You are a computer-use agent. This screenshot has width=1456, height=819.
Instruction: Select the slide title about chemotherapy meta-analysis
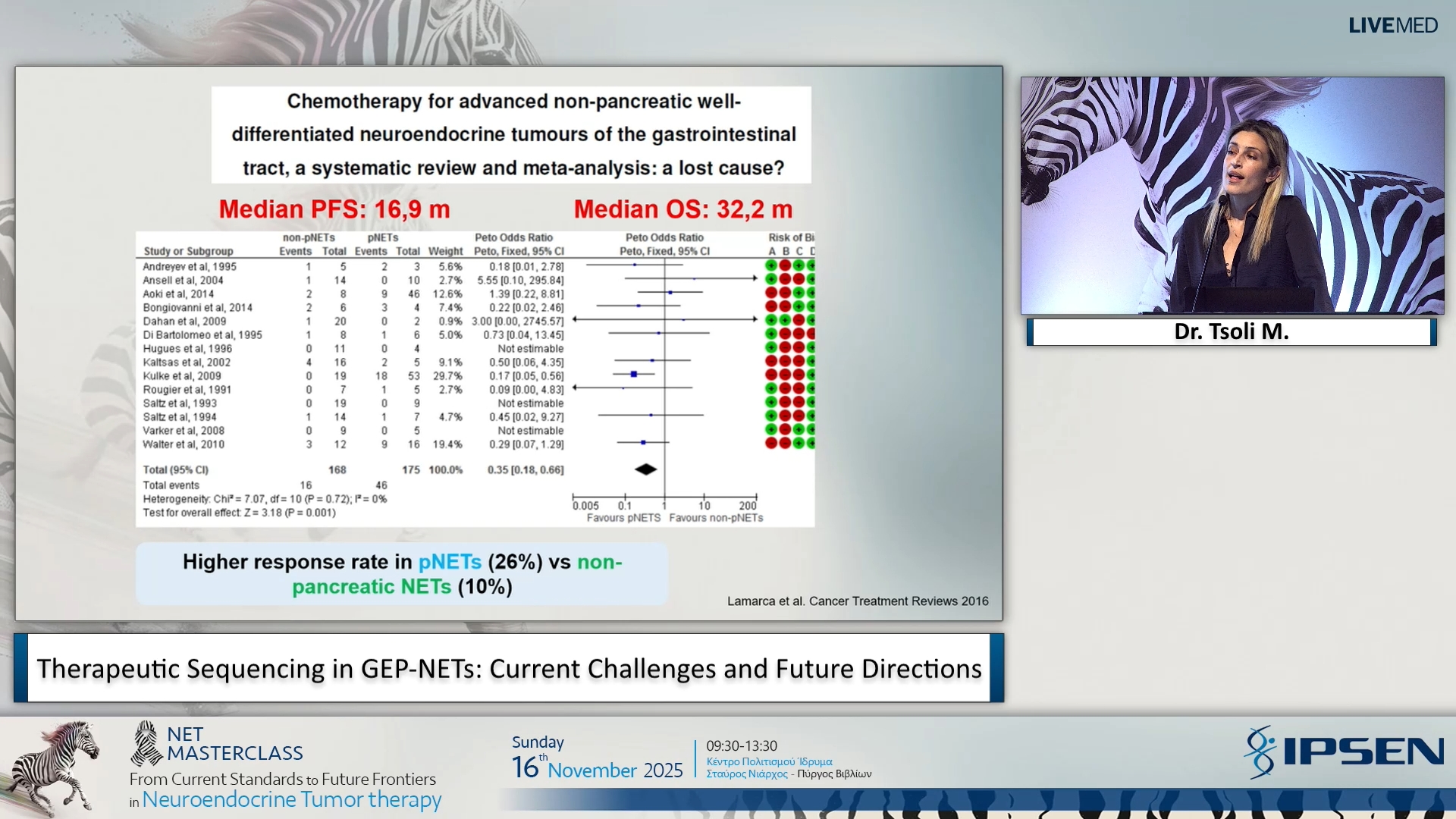click(510, 134)
